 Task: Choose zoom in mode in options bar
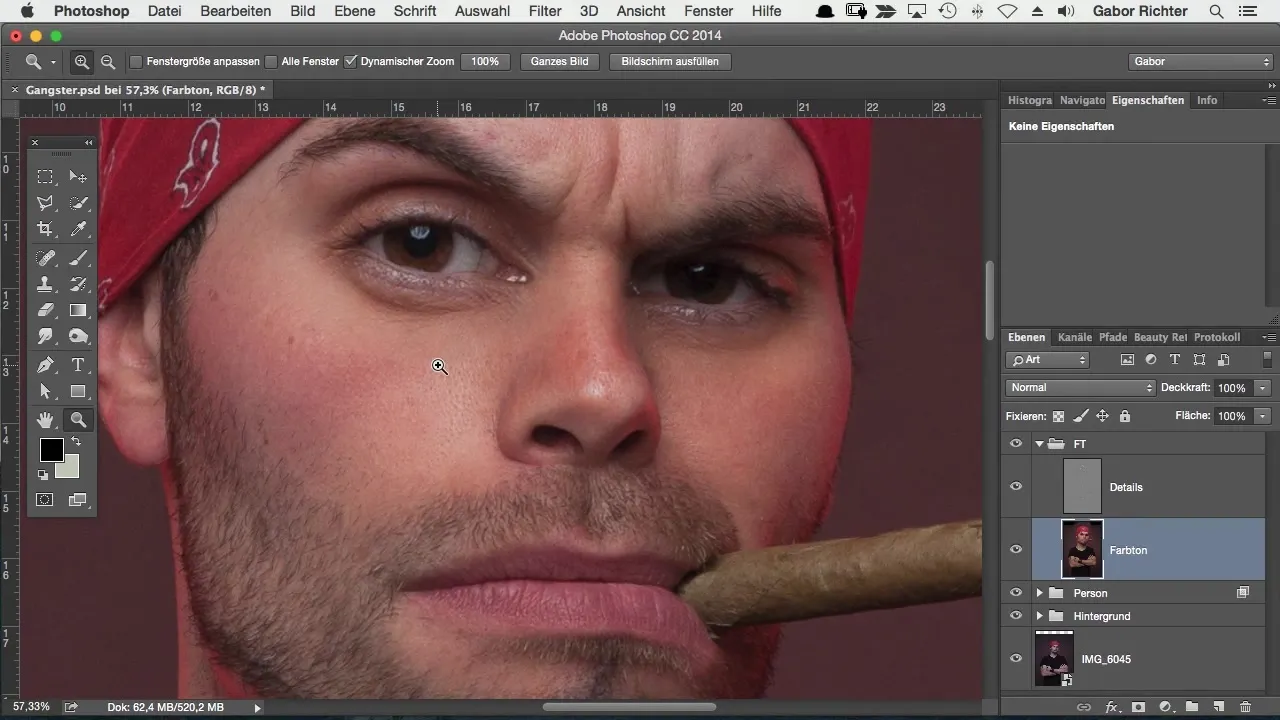[x=82, y=62]
